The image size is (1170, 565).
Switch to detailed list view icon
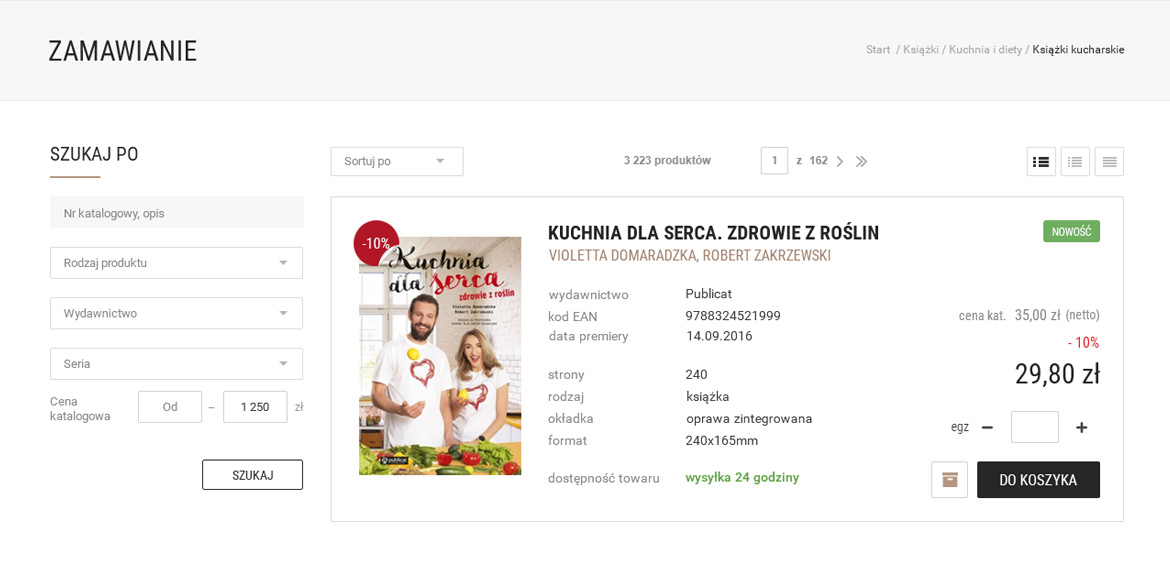point(1041,161)
